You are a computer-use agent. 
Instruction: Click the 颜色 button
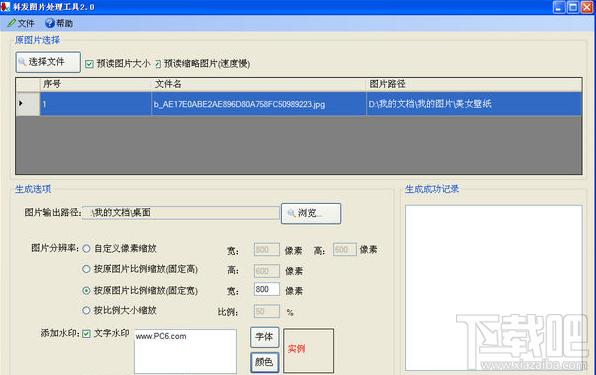pyautogui.click(x=265, y=362)
